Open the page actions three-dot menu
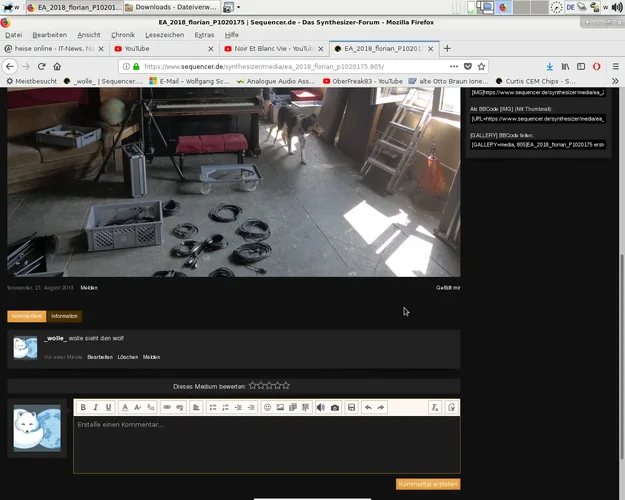Viewport: 625px width, 500px height. [x=454, y=67]
